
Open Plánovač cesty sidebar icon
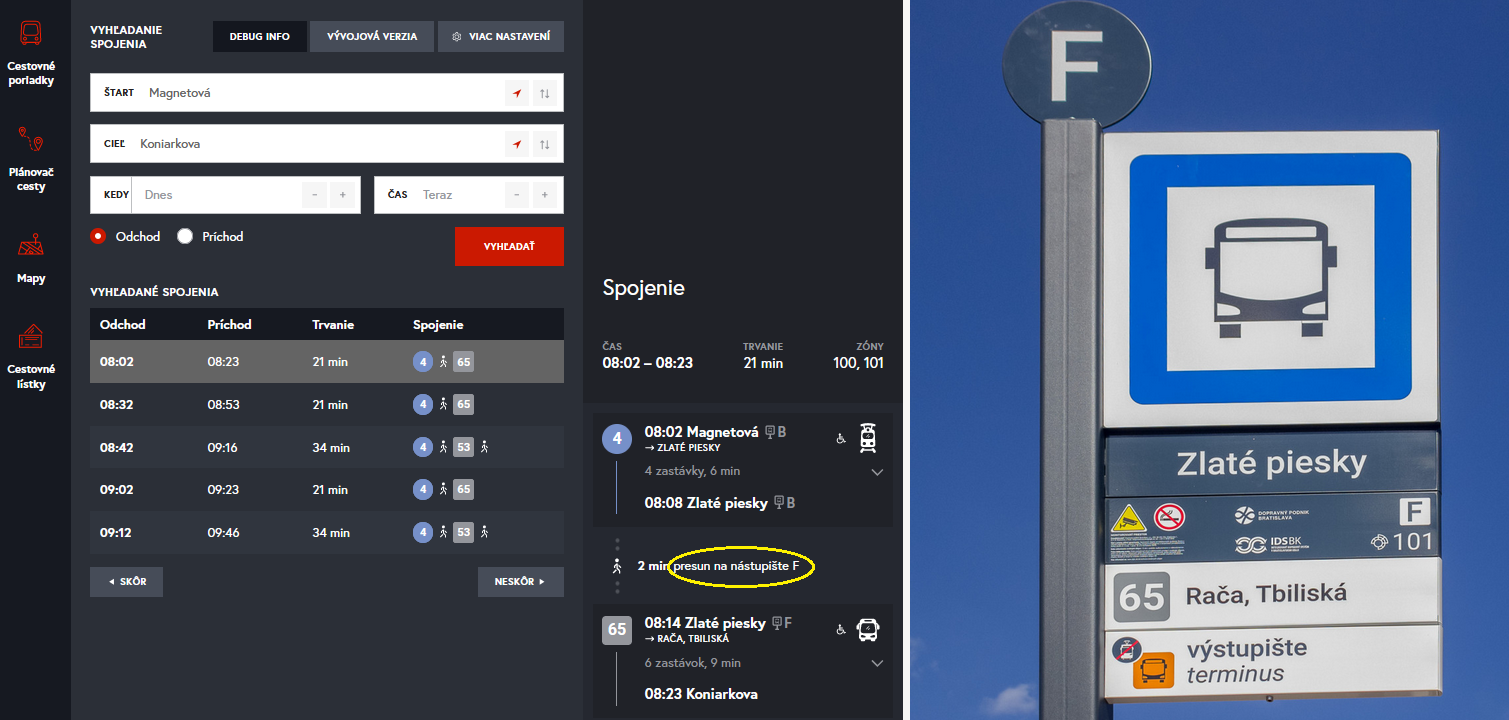[x=31, y=139]
